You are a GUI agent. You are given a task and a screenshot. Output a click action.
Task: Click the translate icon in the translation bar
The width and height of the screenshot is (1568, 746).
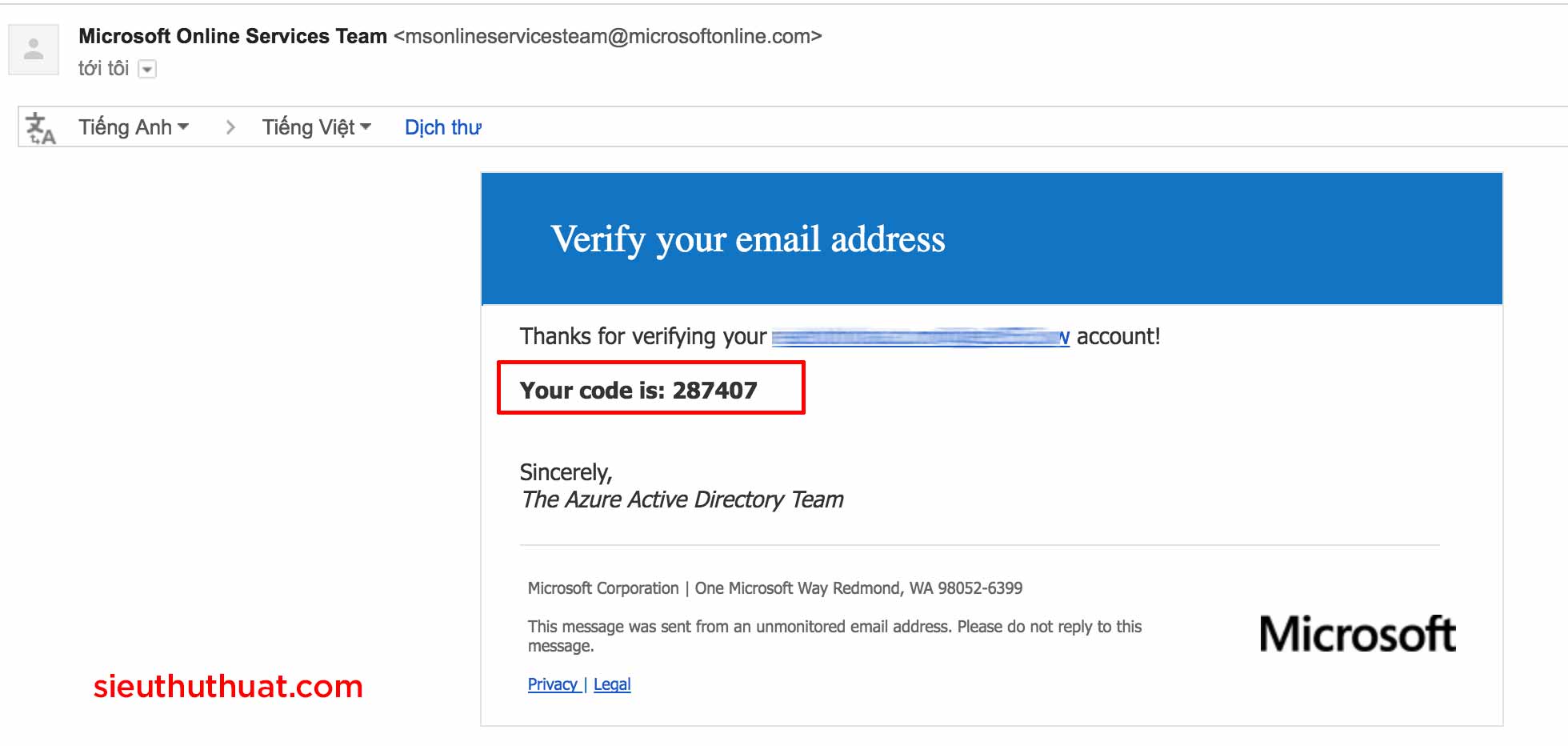click(x=41, y=128)
